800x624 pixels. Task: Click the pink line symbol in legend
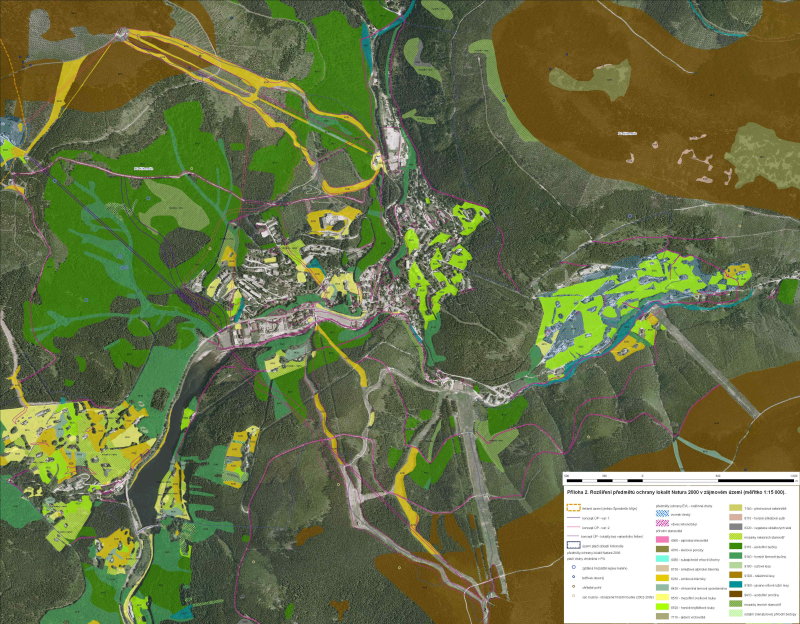573,528
